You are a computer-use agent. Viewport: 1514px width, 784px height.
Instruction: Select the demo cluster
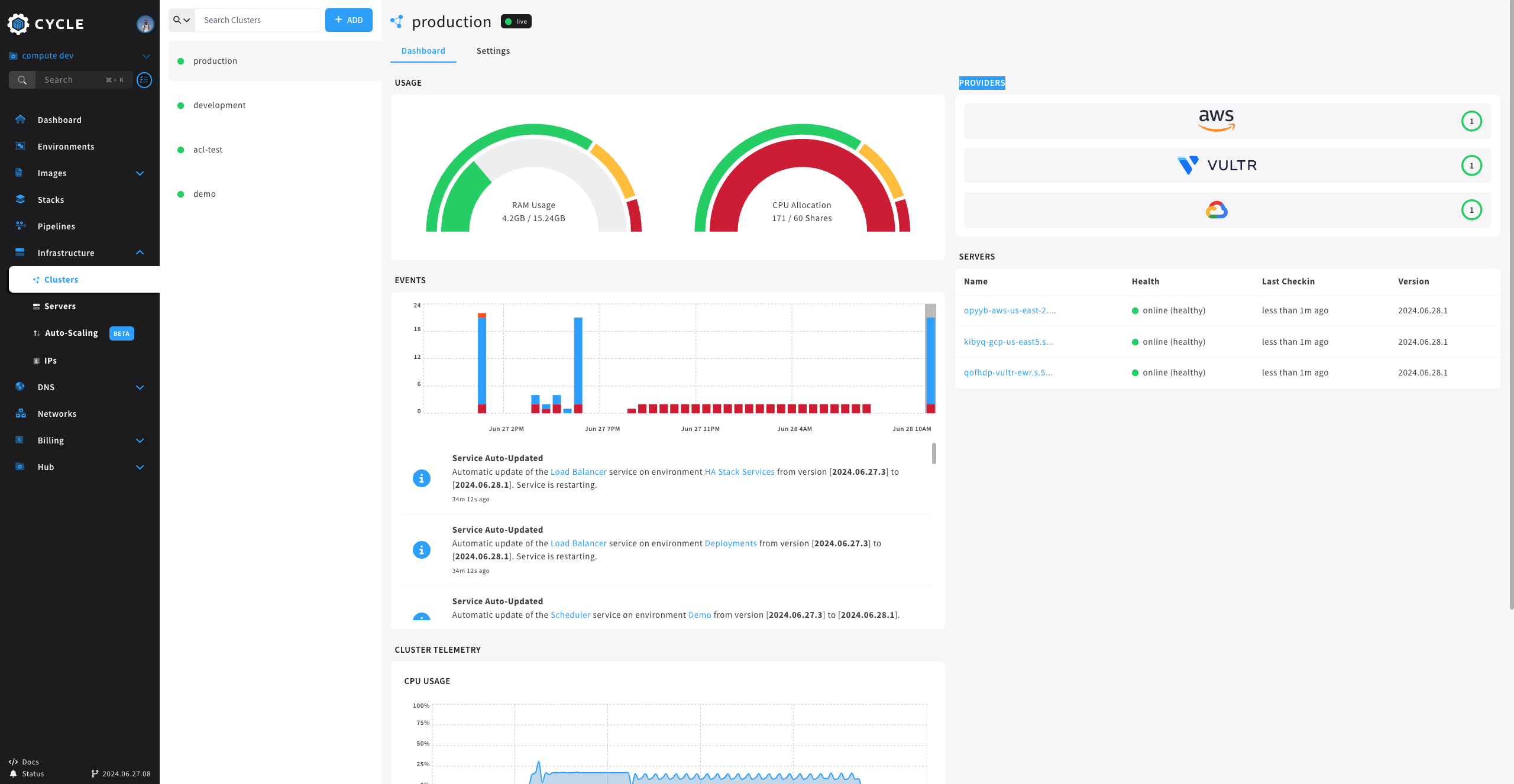pyautogui.click(x=274, y=194)
